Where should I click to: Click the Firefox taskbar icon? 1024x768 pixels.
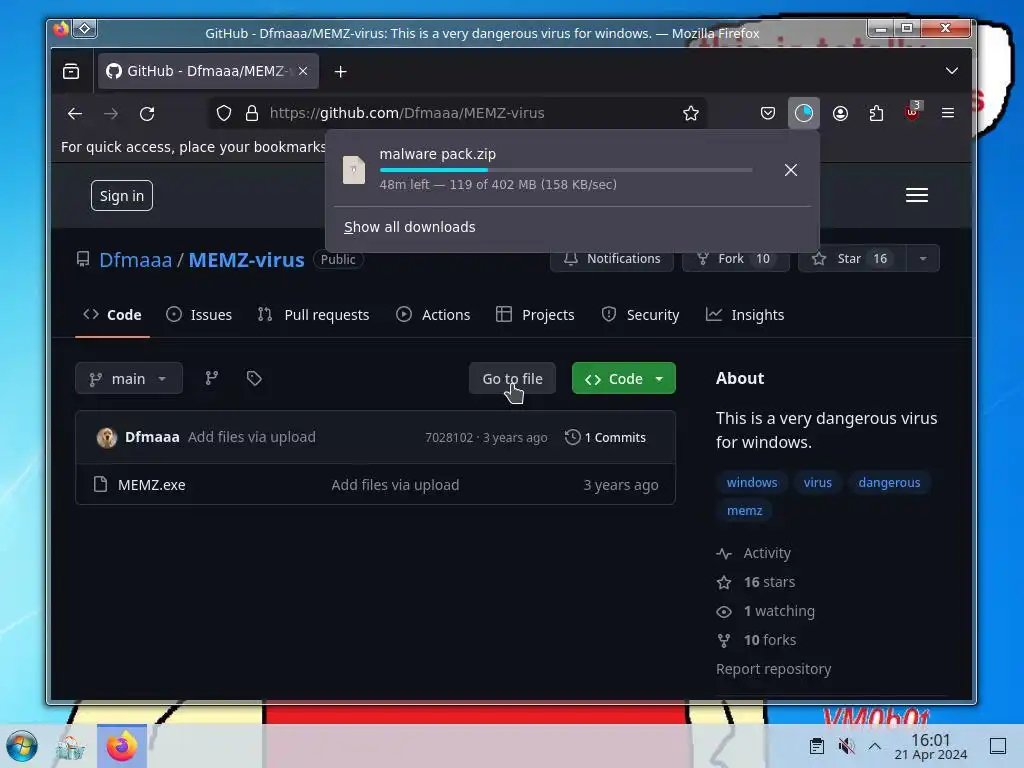[121, 746]
